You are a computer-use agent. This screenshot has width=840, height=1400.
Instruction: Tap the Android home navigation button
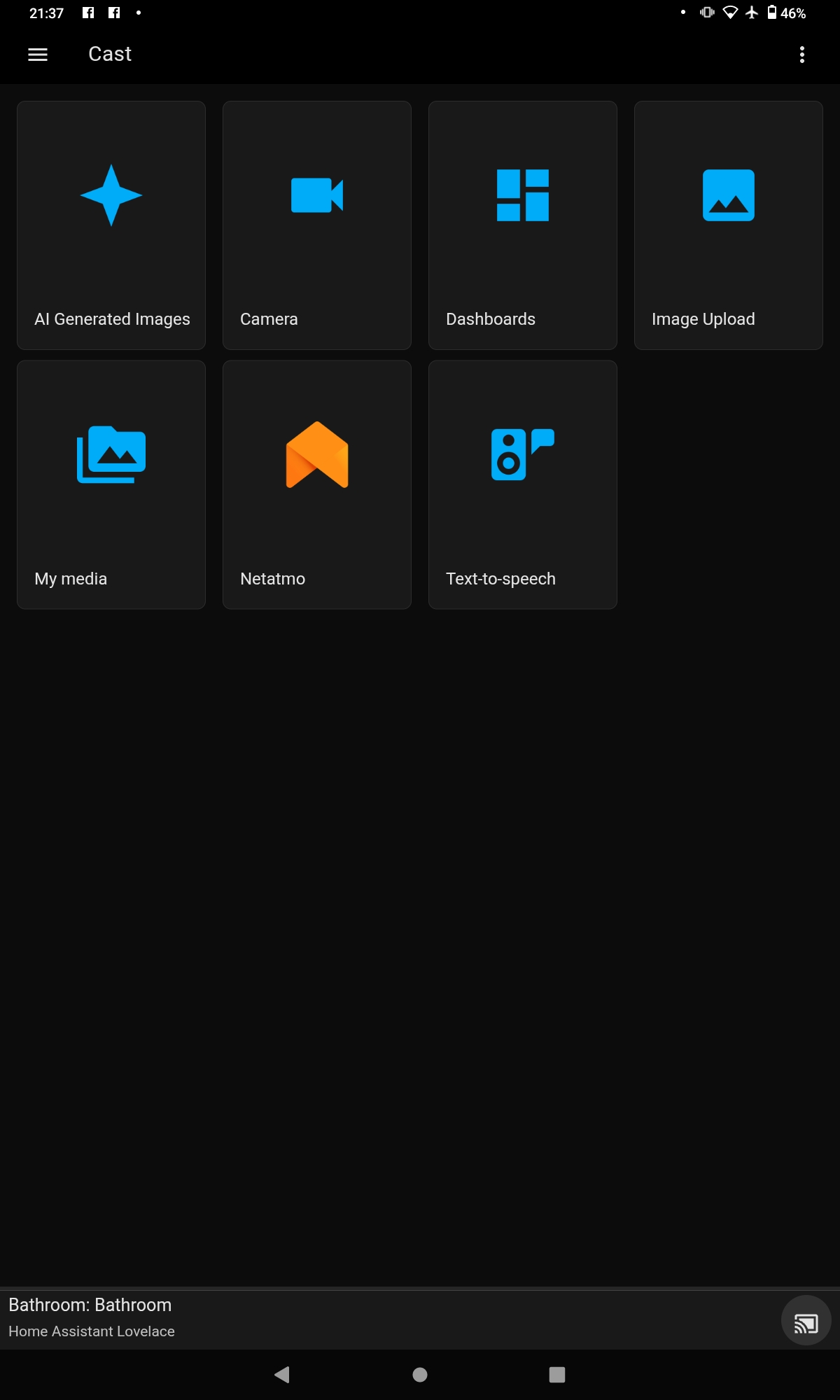(x=420, y=1375)
